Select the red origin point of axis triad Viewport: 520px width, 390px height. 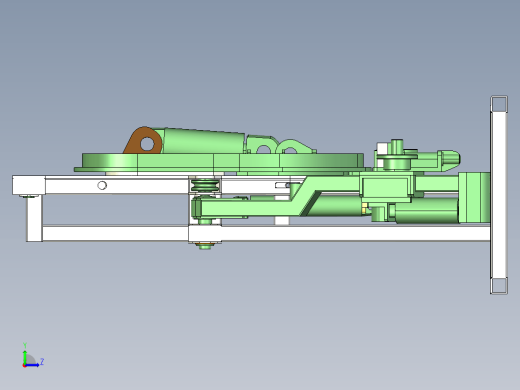pos(24,366)
